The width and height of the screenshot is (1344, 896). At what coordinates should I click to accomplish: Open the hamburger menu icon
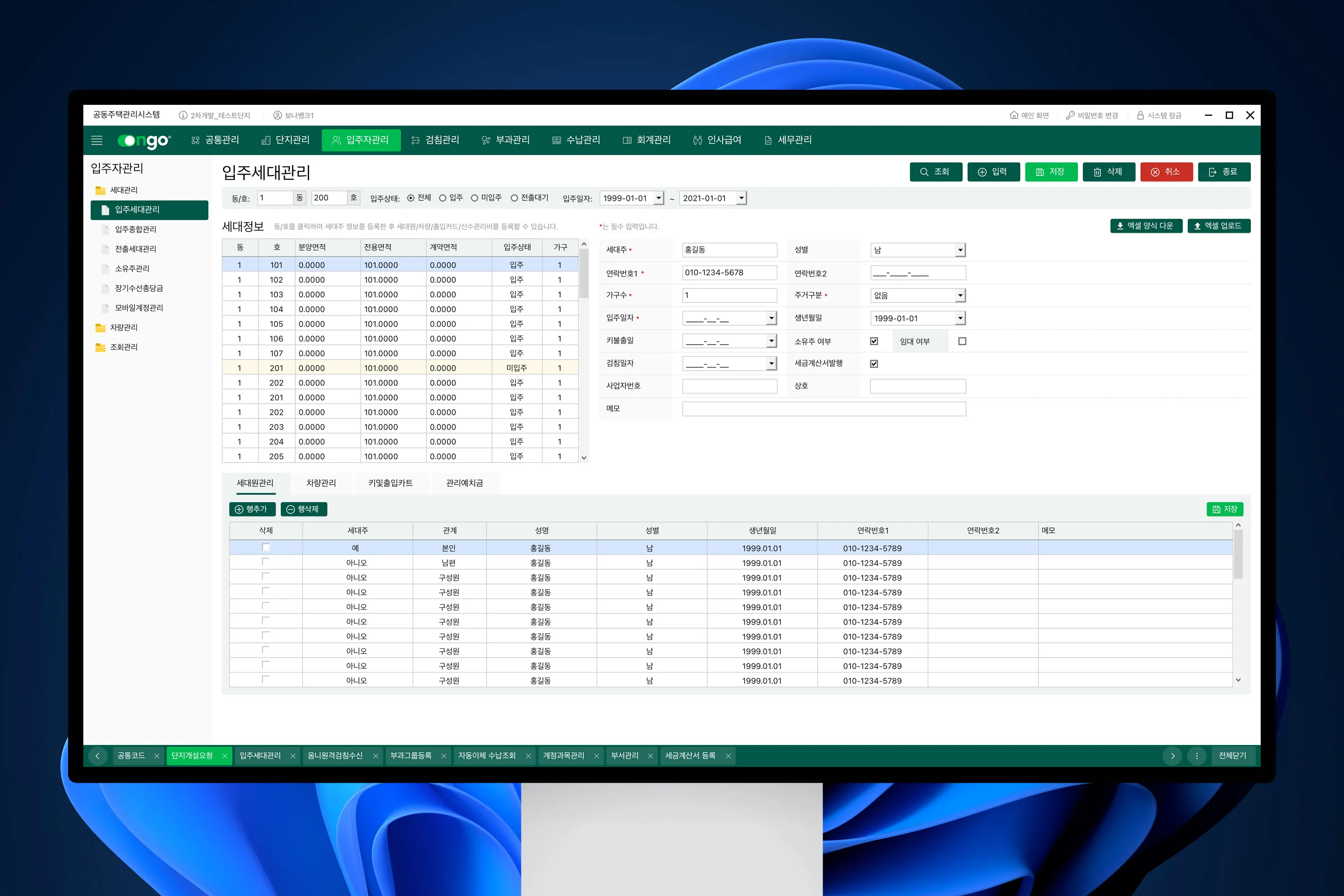tap(97, 140)
